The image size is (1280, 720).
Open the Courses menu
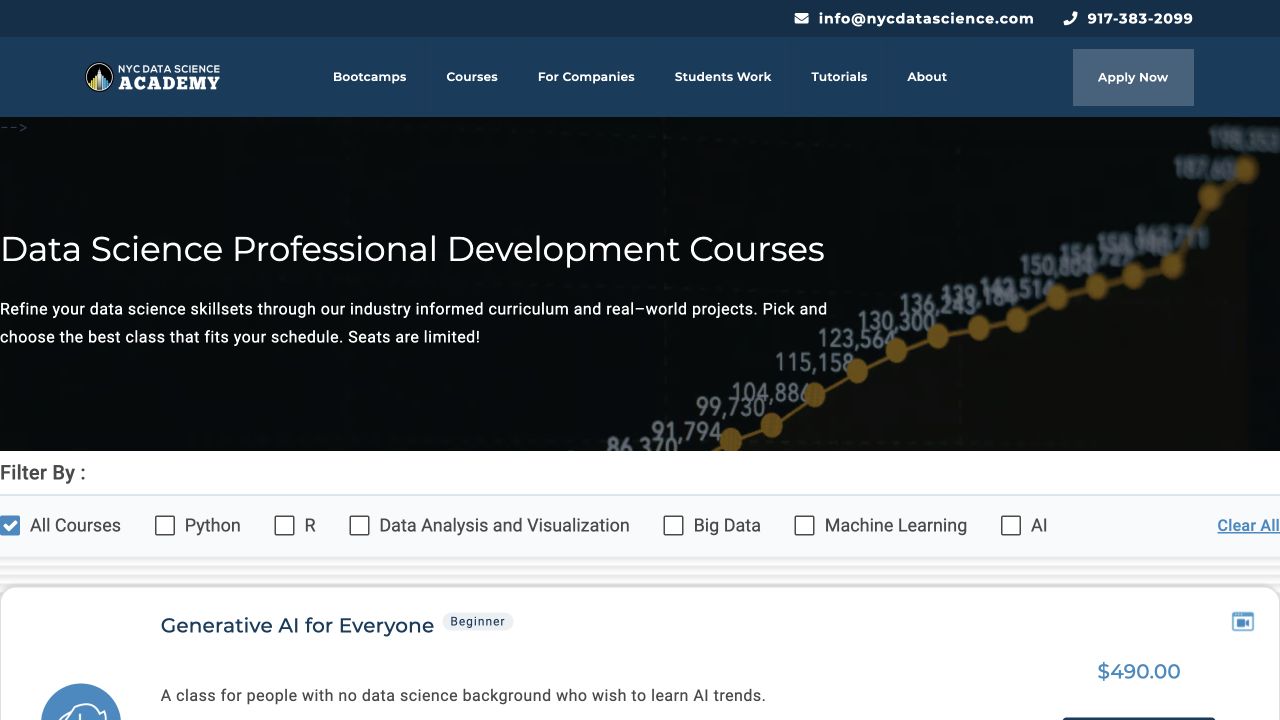[472, 77]
